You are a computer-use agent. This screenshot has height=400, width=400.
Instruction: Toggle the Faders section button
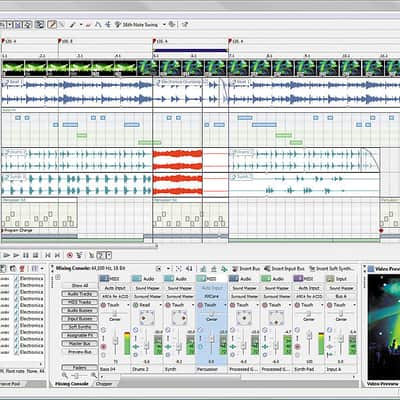click(80, 368)
